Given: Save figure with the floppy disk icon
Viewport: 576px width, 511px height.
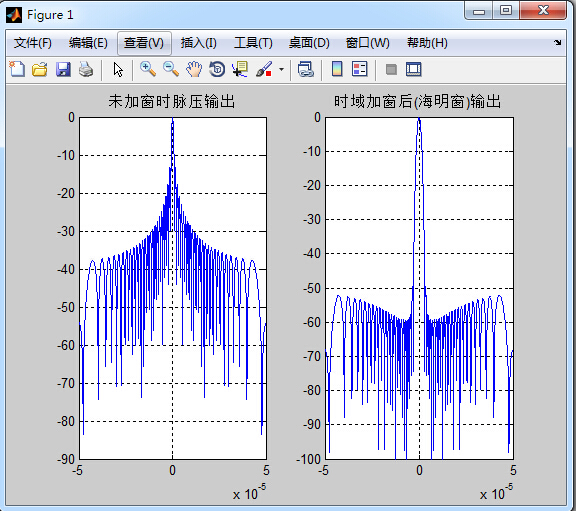Looking at the screenshot, I should (x=63, y=69).
